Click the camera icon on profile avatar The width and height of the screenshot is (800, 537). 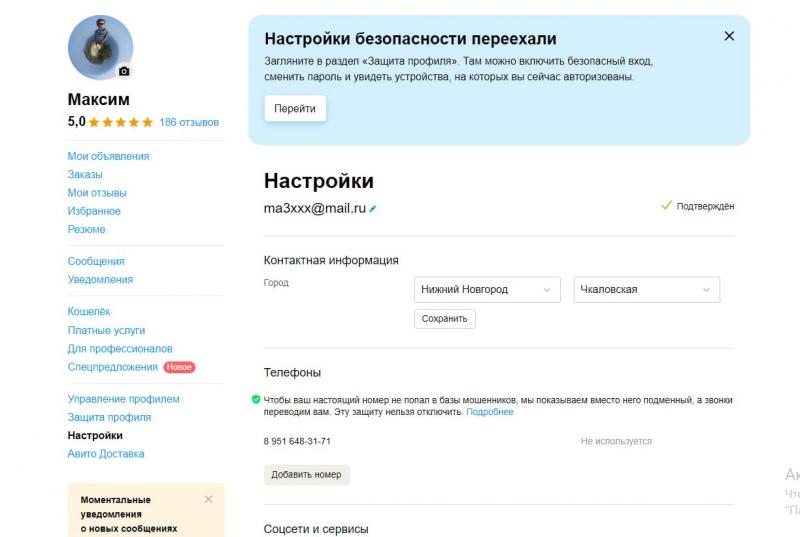point(124,72)
